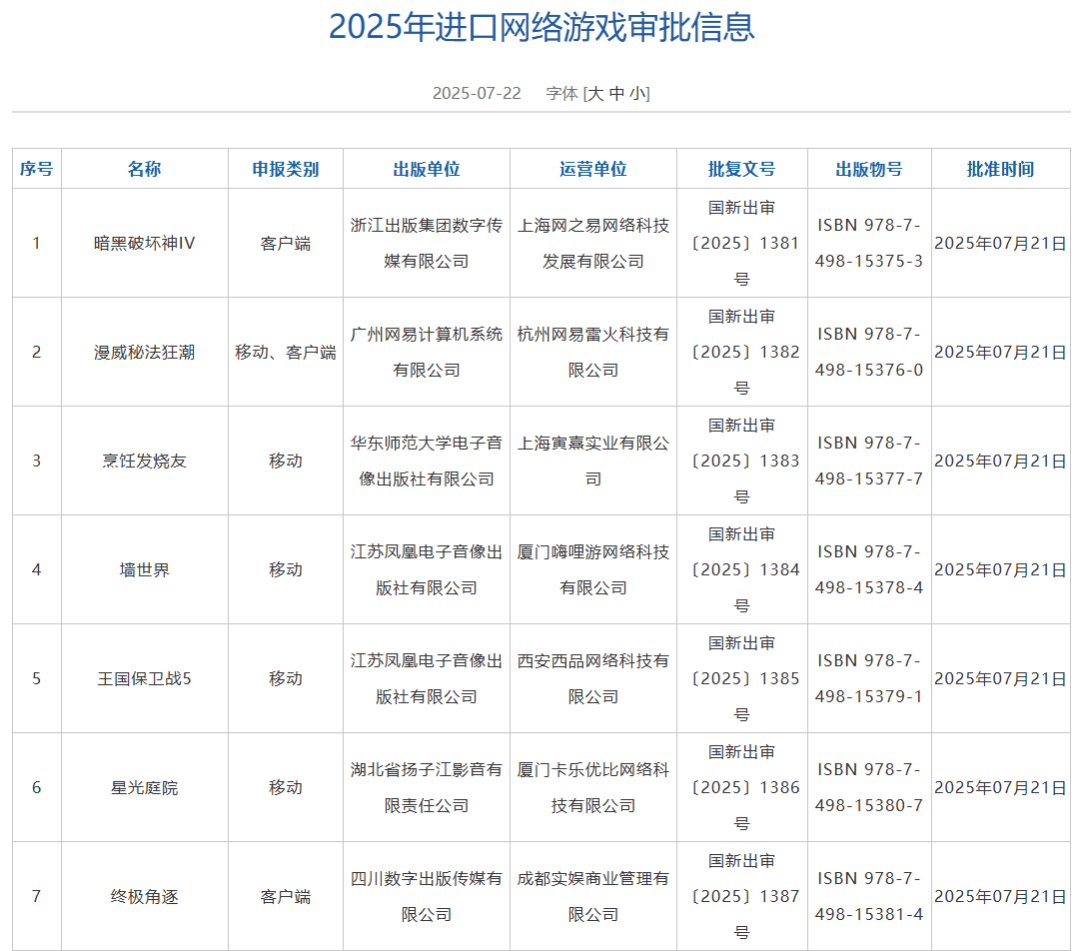The width and height of the screenshot is (1080, 951).
Task: Click operator 上海网之易网络科技发展有限公司
Action: [x=593, y=243]
